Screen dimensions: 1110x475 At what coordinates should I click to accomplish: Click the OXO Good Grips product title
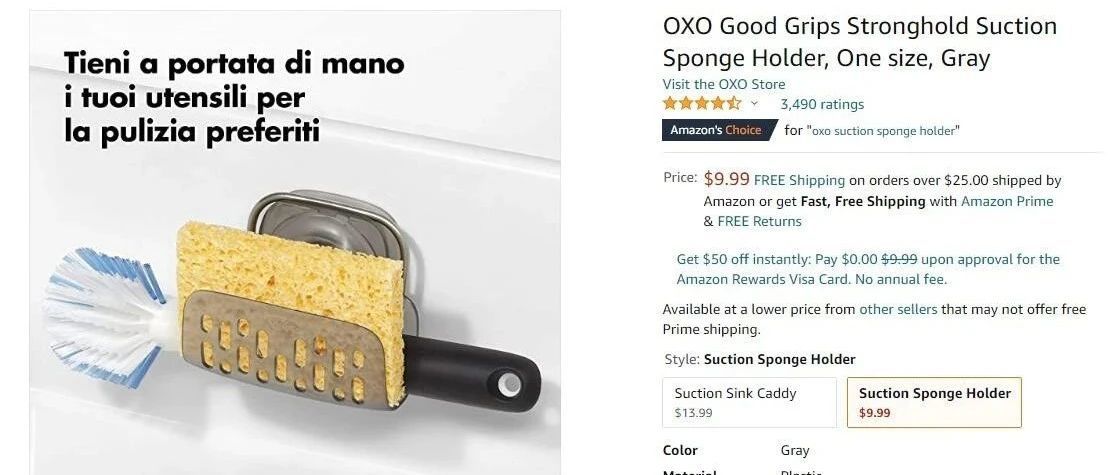(x=859, y=41)
